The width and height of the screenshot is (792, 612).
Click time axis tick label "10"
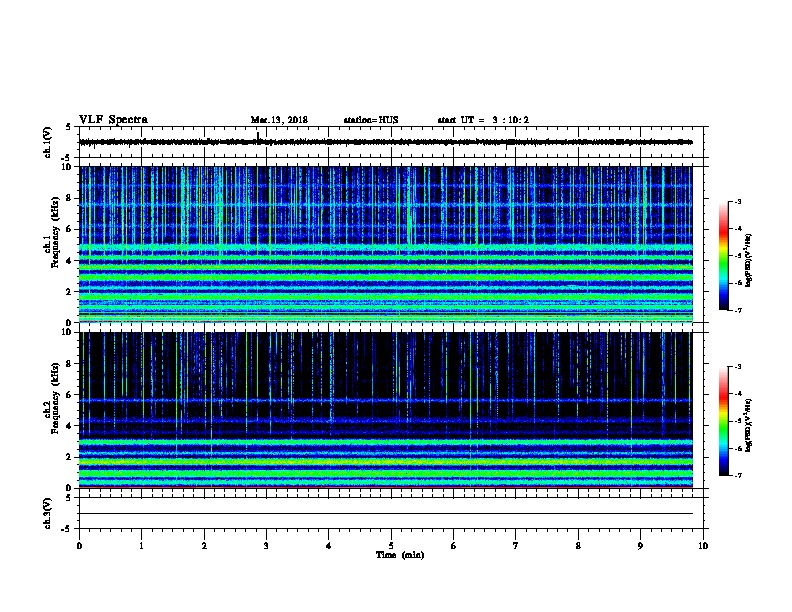[703, 546]
